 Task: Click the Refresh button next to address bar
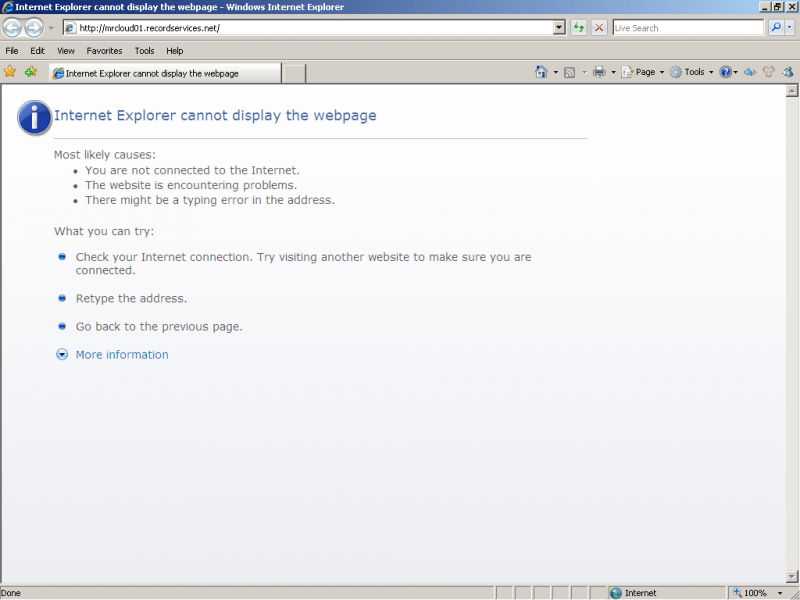[x=578, y=27]
